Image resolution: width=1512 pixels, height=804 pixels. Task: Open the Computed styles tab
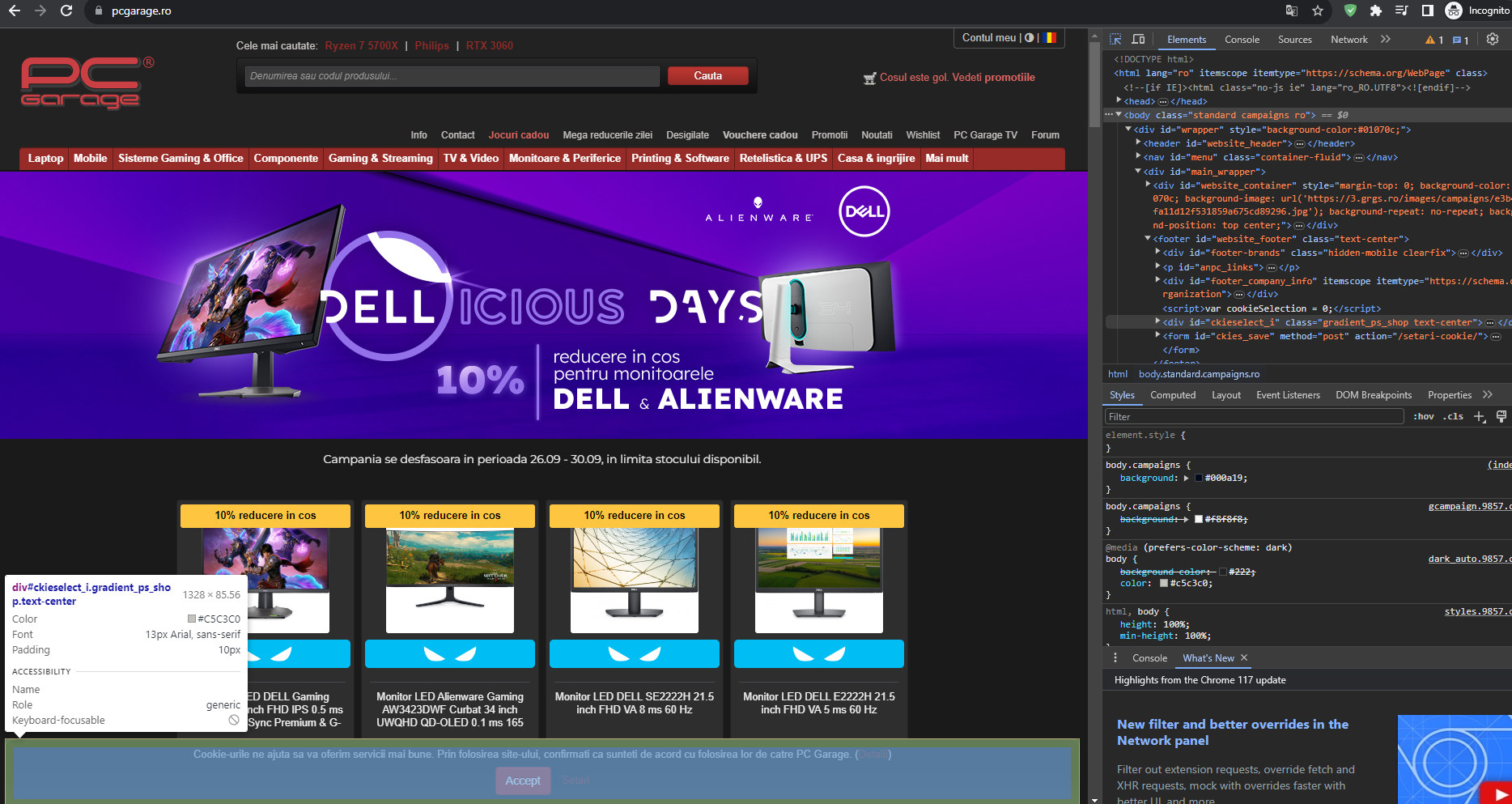[x=1172, y=395]
